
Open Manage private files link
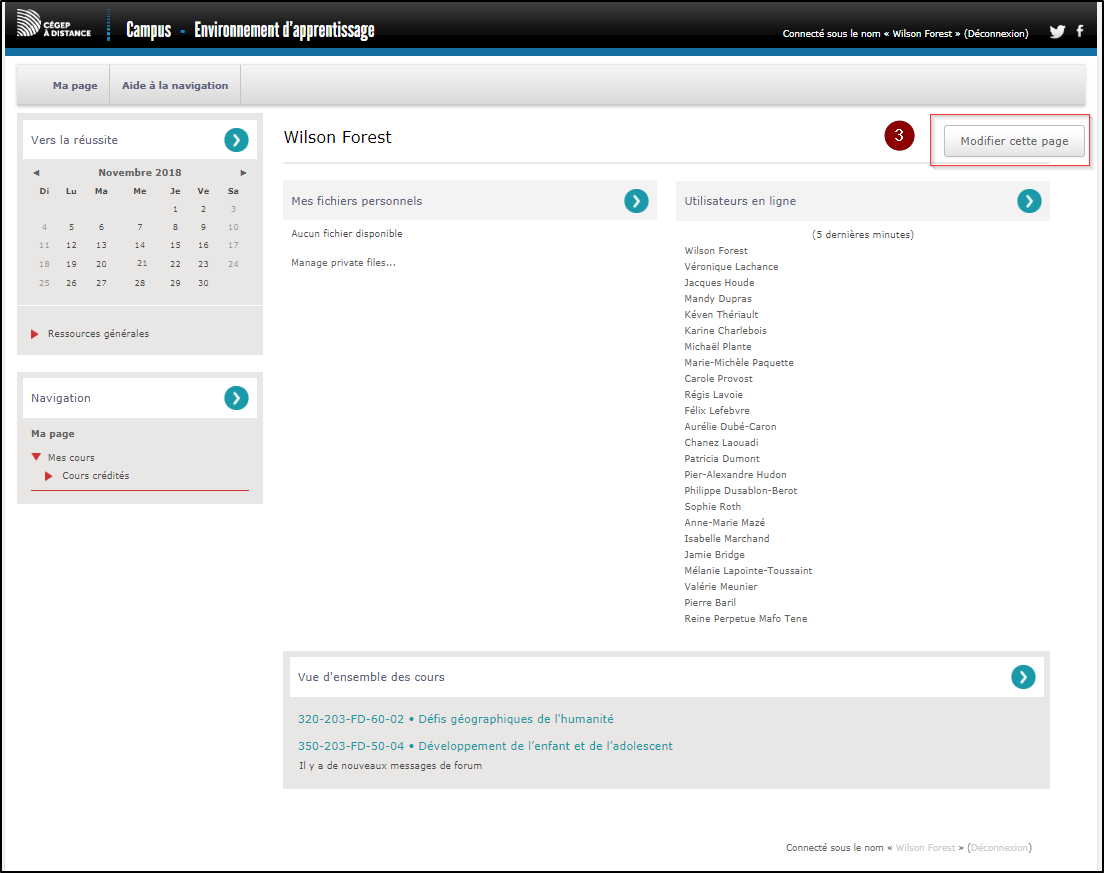343,263
